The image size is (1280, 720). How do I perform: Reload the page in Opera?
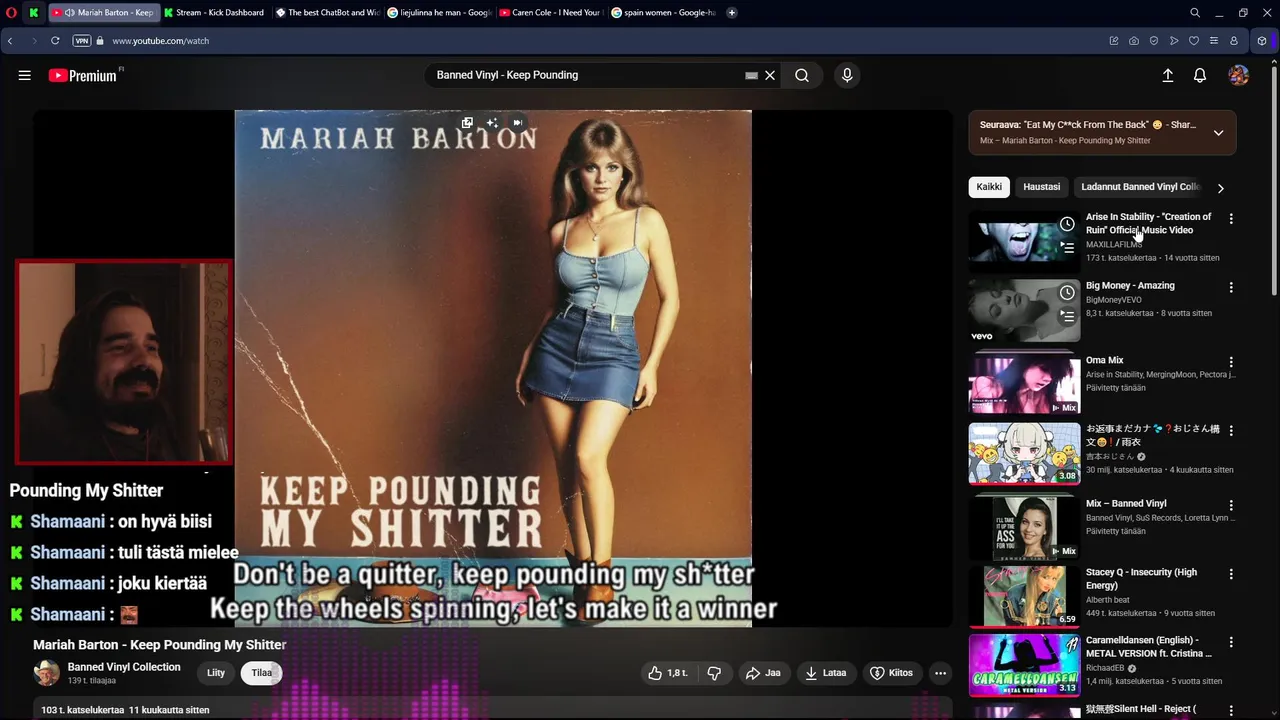[x=55, y=41]
